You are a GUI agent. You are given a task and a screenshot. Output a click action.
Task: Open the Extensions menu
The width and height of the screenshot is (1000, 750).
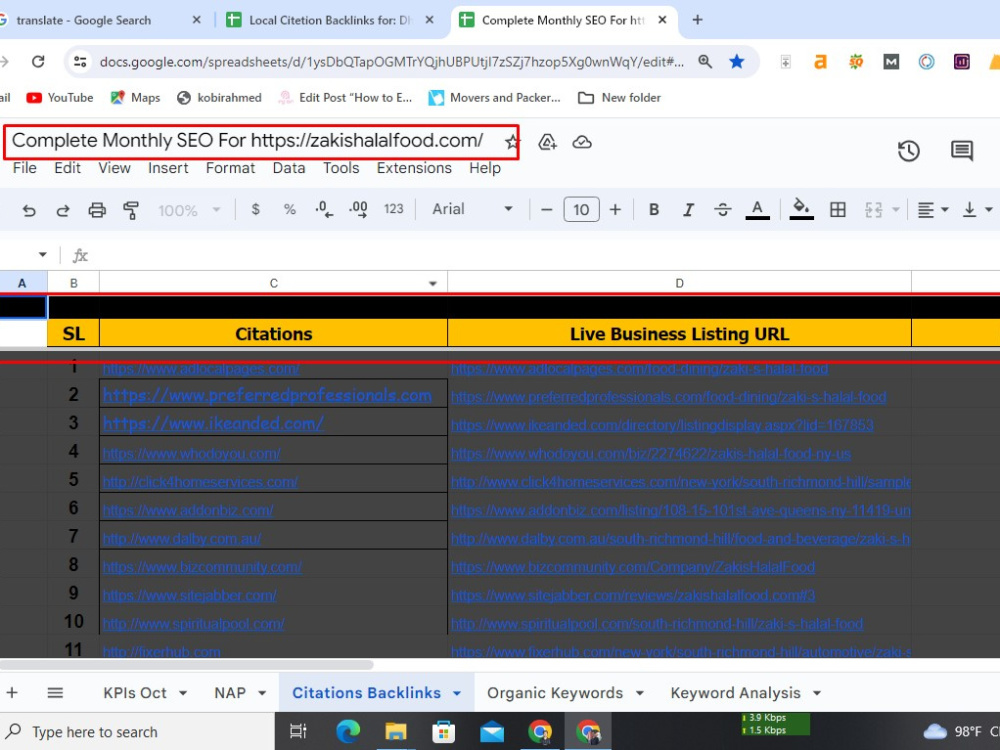tap(414, 168)
